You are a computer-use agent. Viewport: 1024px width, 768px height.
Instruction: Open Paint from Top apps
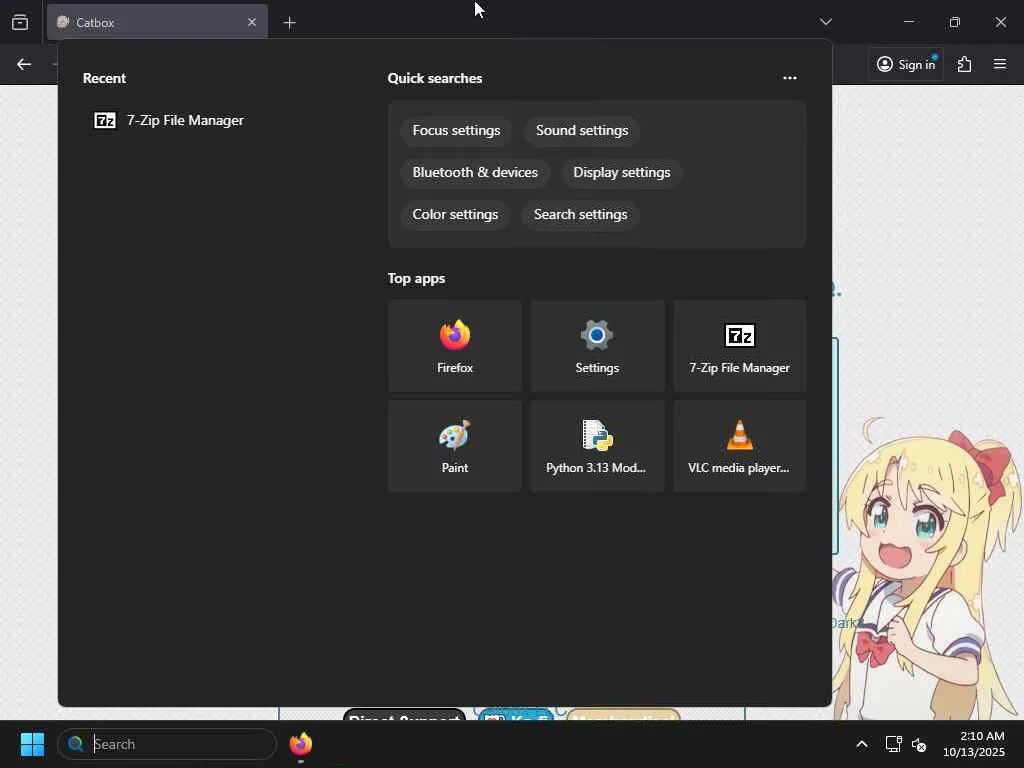click(x=455, y=446)
